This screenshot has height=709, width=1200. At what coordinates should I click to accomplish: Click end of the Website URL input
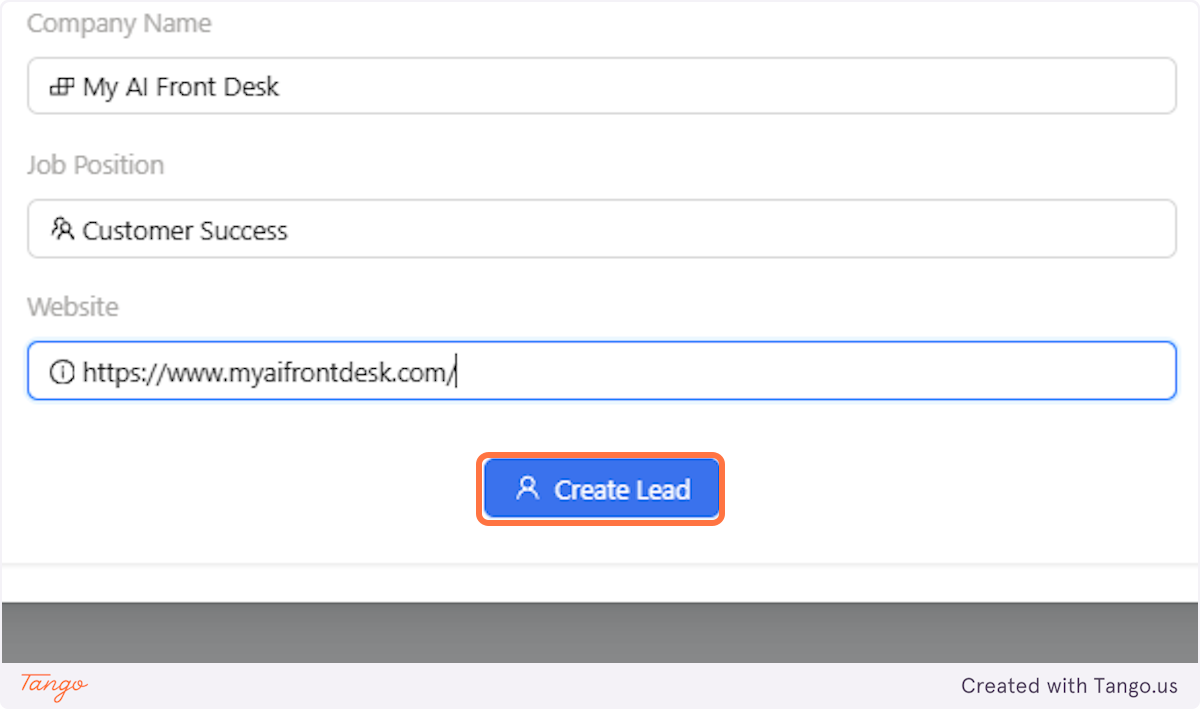point(460,371)
